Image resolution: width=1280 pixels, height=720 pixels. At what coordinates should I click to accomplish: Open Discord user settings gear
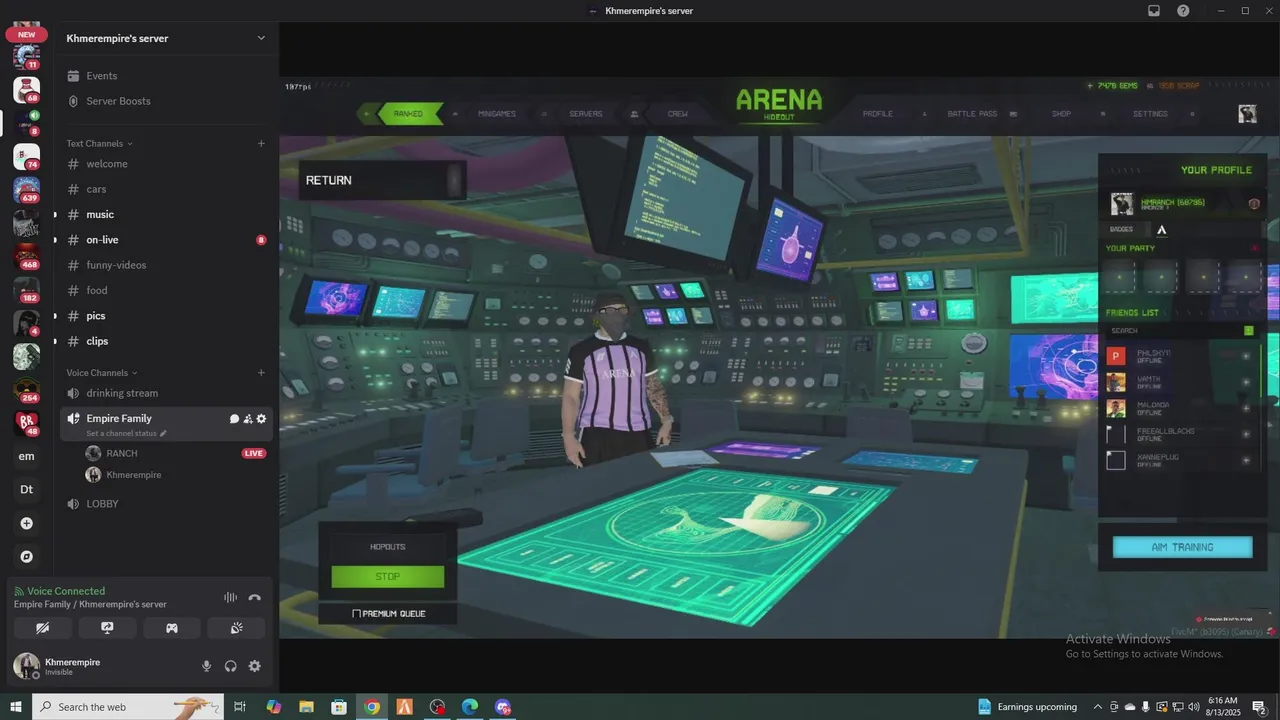(255, 666)
